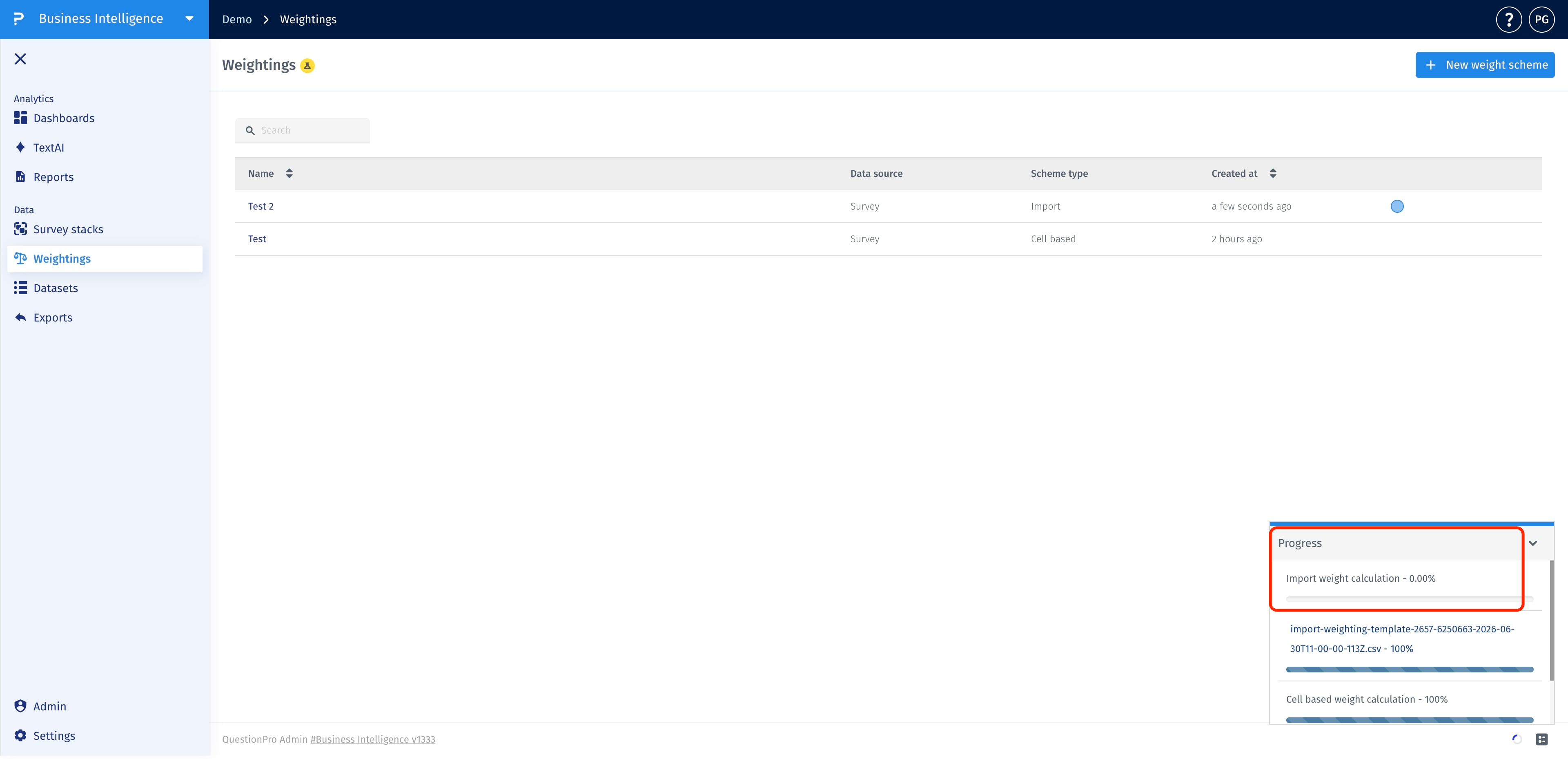Open the PG user profile avatar
Screen dimensions: 1568x759
(1541, 20)
